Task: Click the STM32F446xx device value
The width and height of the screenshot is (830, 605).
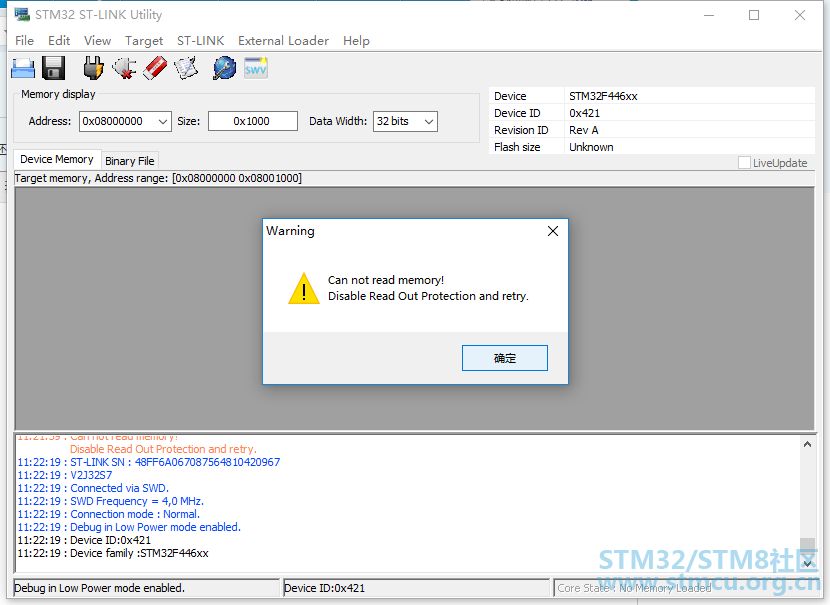Action: [603, 96]
